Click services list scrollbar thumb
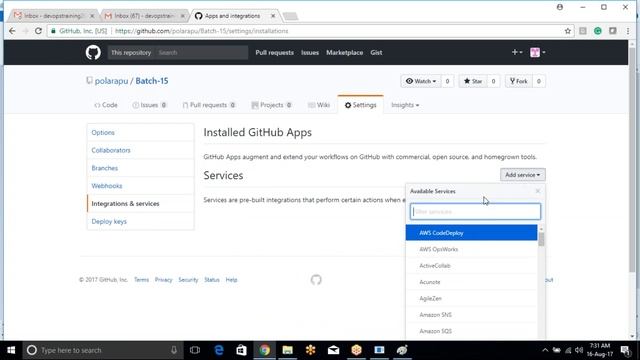Image resolution: width=640 pixels, height=360 pixels. 541,239
